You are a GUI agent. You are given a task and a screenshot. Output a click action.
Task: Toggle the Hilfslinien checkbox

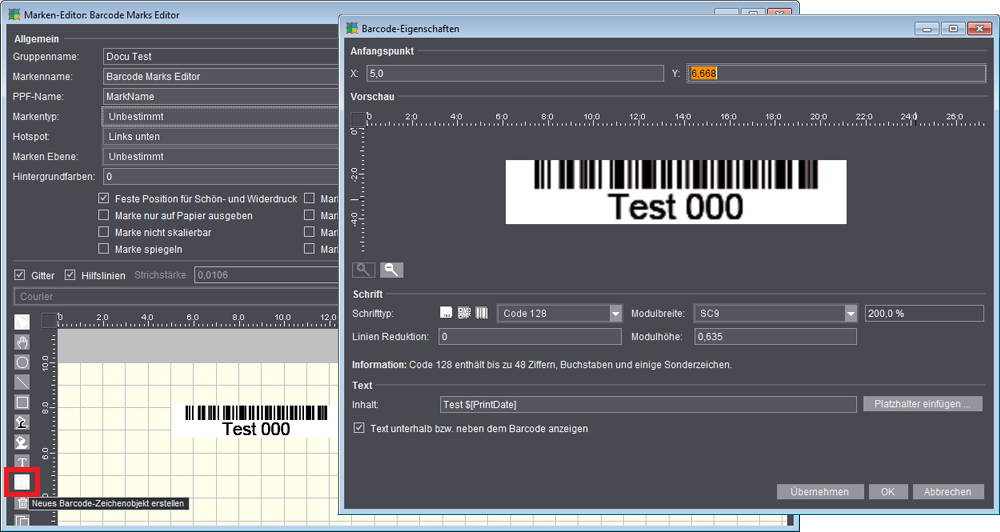pos(70,275)
